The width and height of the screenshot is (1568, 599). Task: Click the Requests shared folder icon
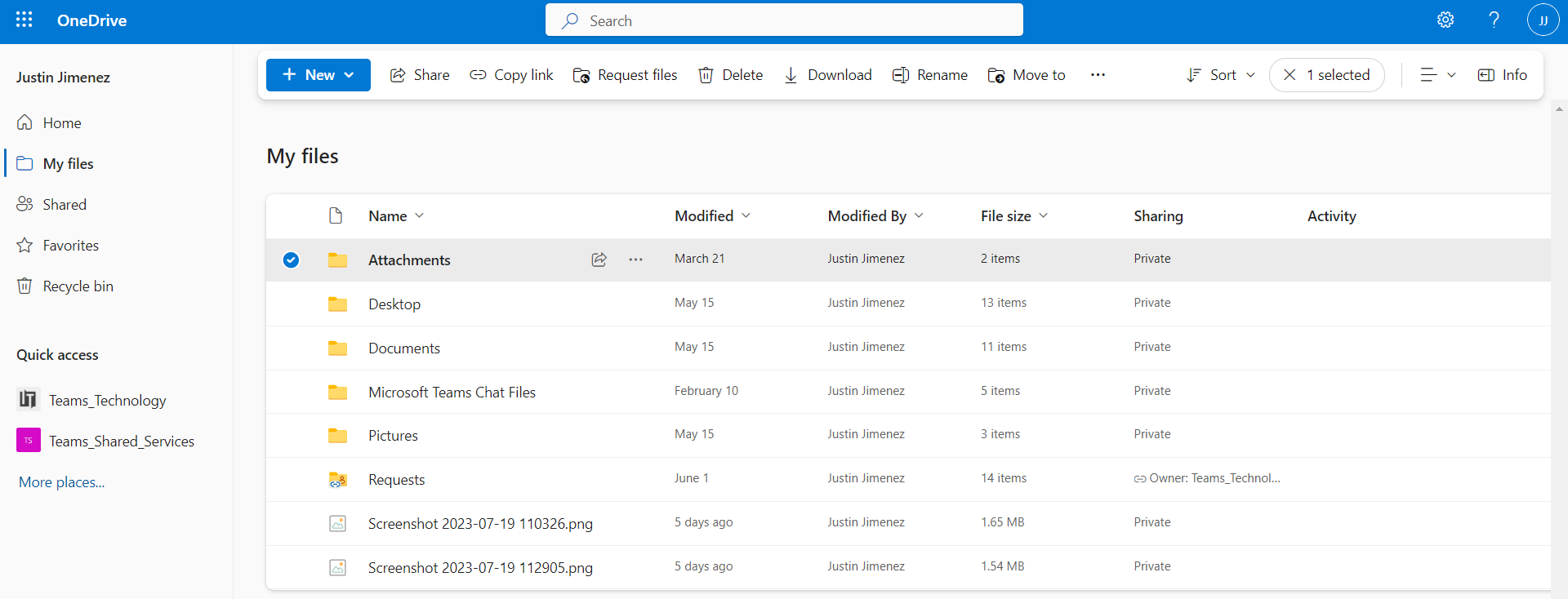[337, 480]
